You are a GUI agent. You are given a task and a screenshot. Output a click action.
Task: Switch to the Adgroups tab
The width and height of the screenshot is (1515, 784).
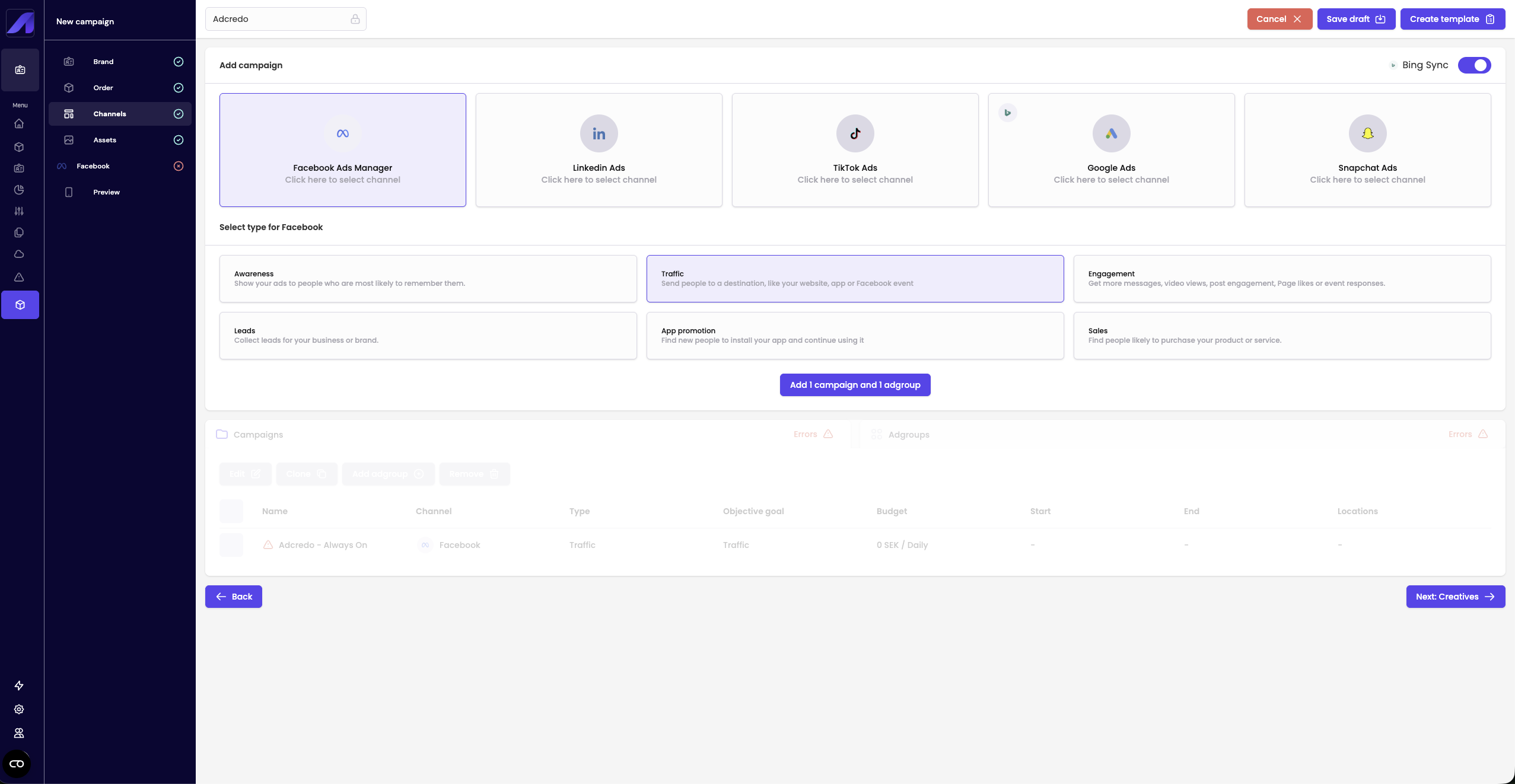(x=908, y=435)
